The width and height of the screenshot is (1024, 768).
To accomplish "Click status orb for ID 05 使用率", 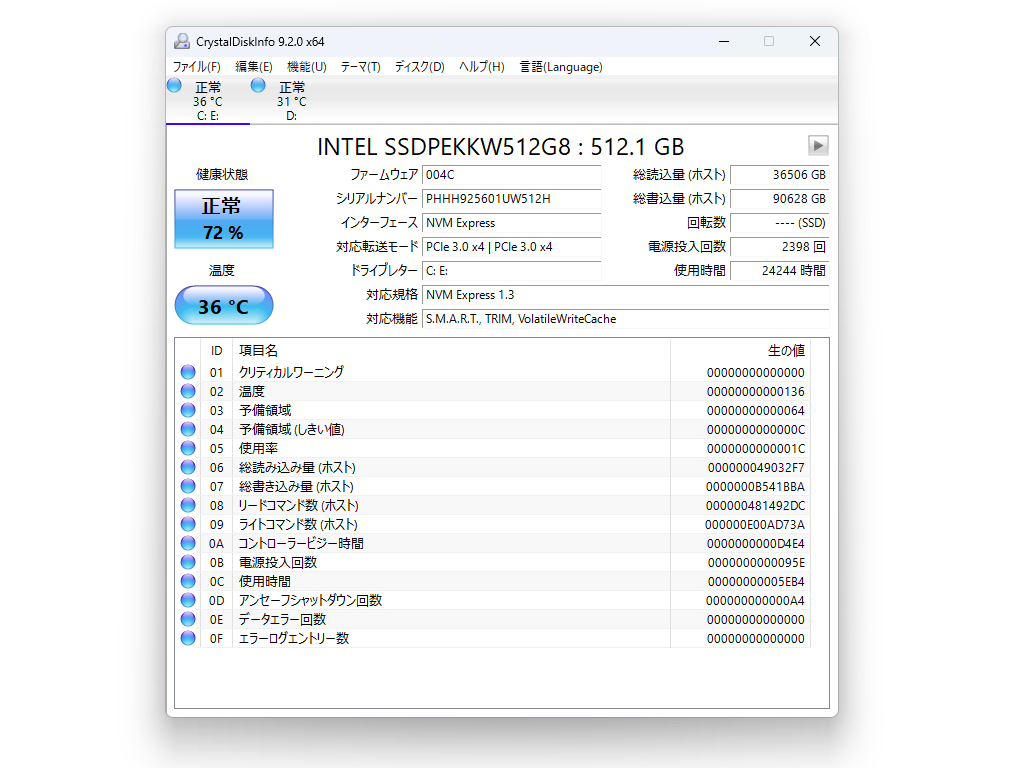I will click(x=188, y=448).
